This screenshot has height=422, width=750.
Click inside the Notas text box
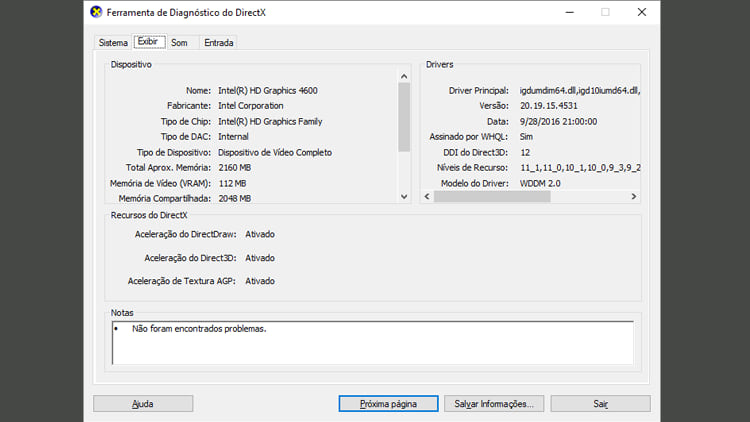pos(373,343)
